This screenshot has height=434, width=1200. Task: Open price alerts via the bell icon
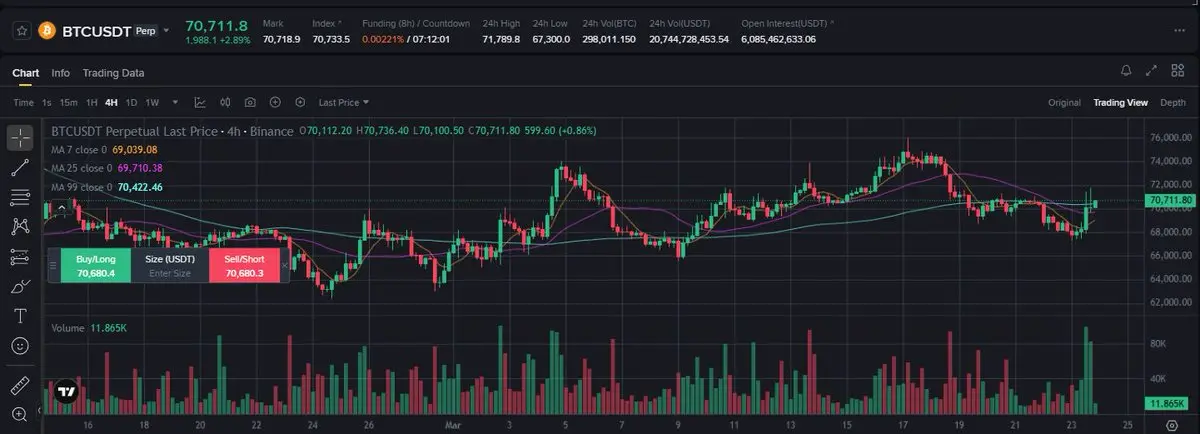[1126, 71]
